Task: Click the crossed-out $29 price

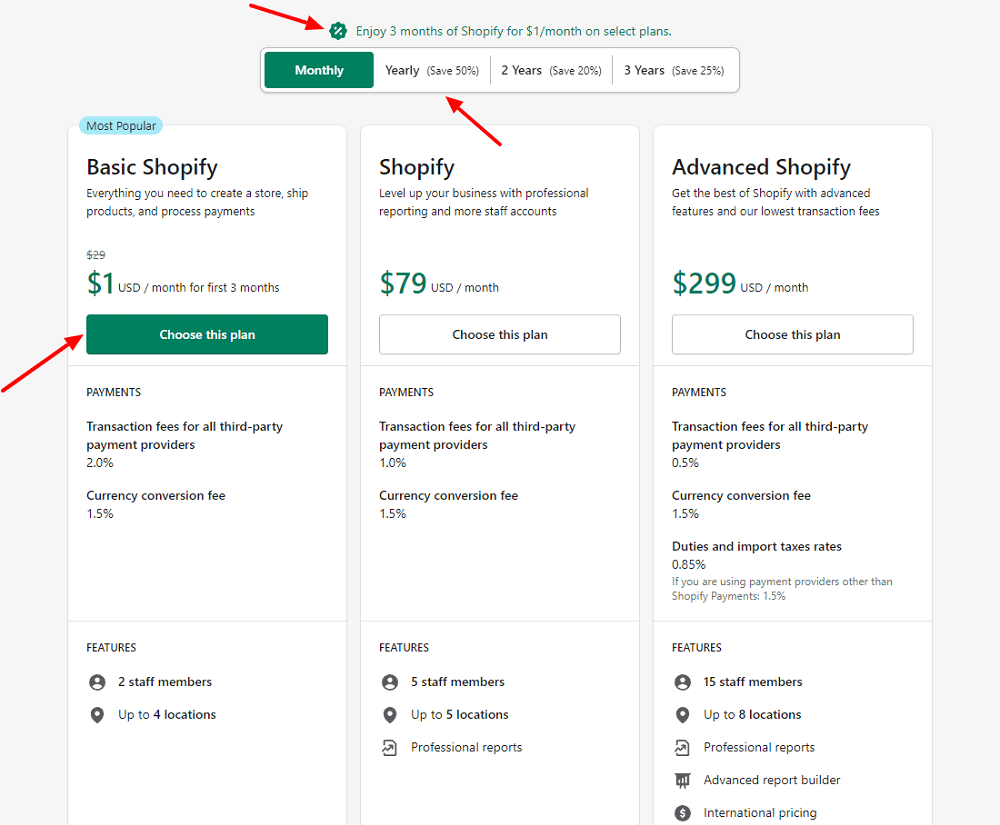Action: 96,255
